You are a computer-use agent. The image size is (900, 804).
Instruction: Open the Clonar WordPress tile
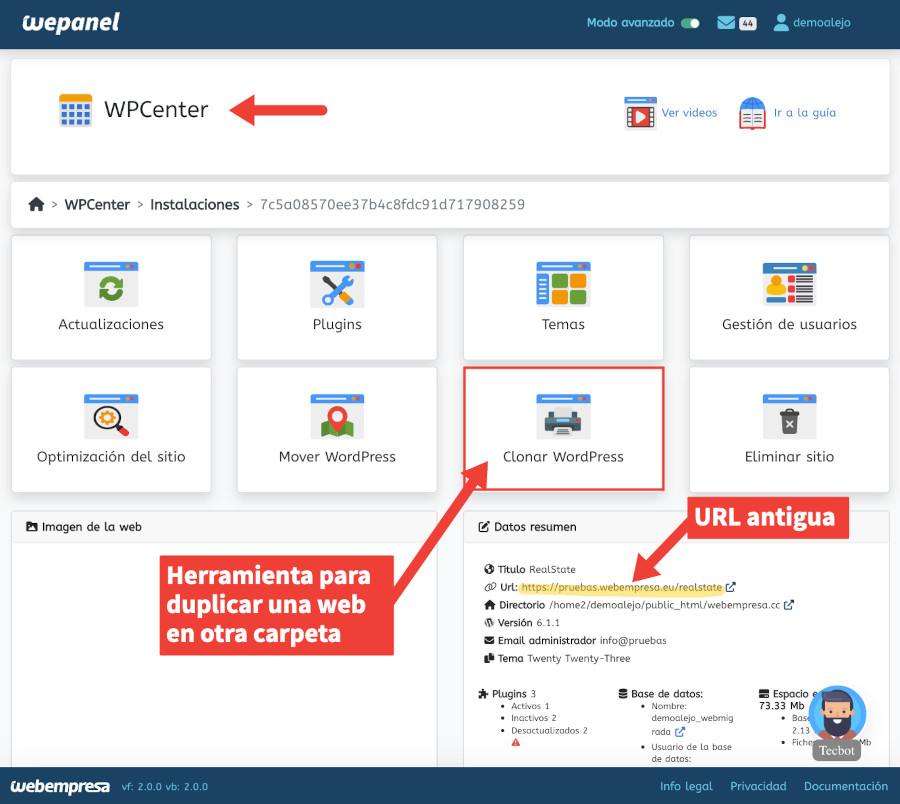pos(563,429)
